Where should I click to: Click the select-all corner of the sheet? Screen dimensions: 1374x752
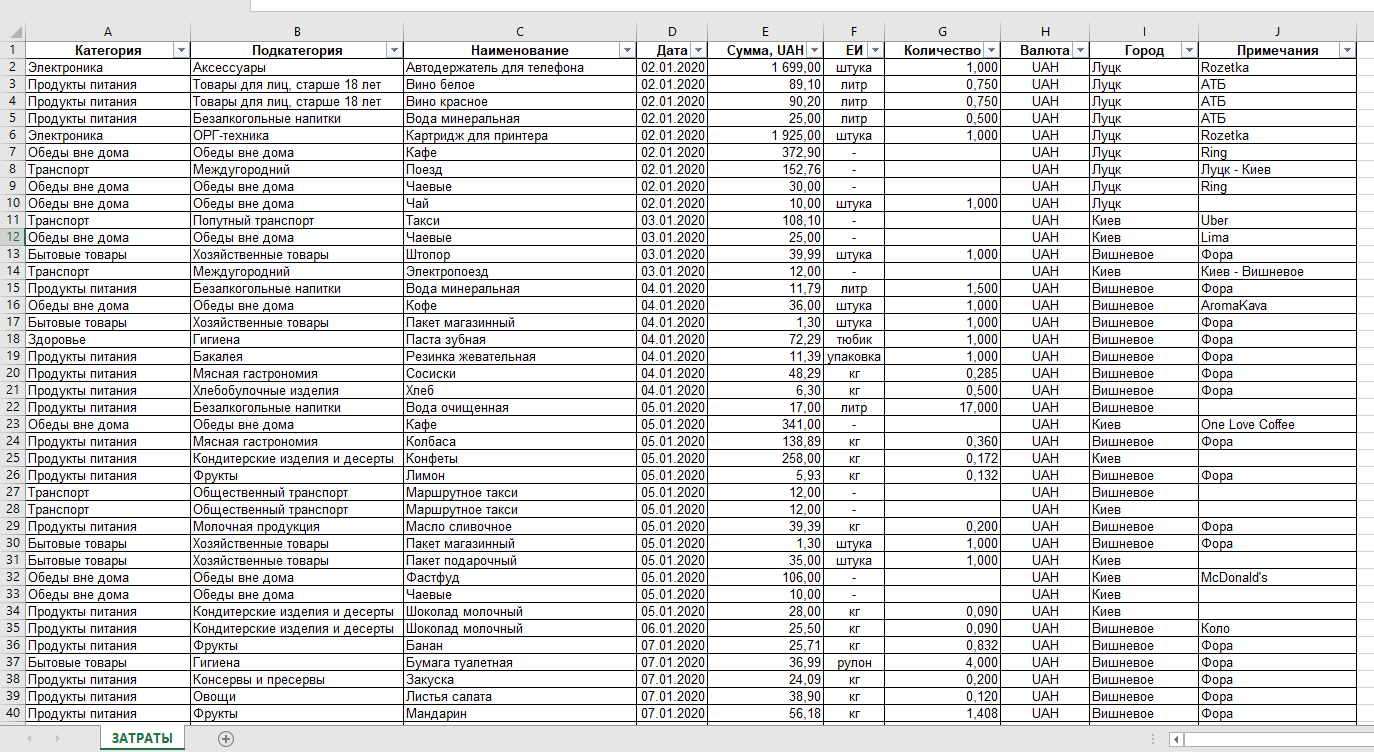(12, 32)
